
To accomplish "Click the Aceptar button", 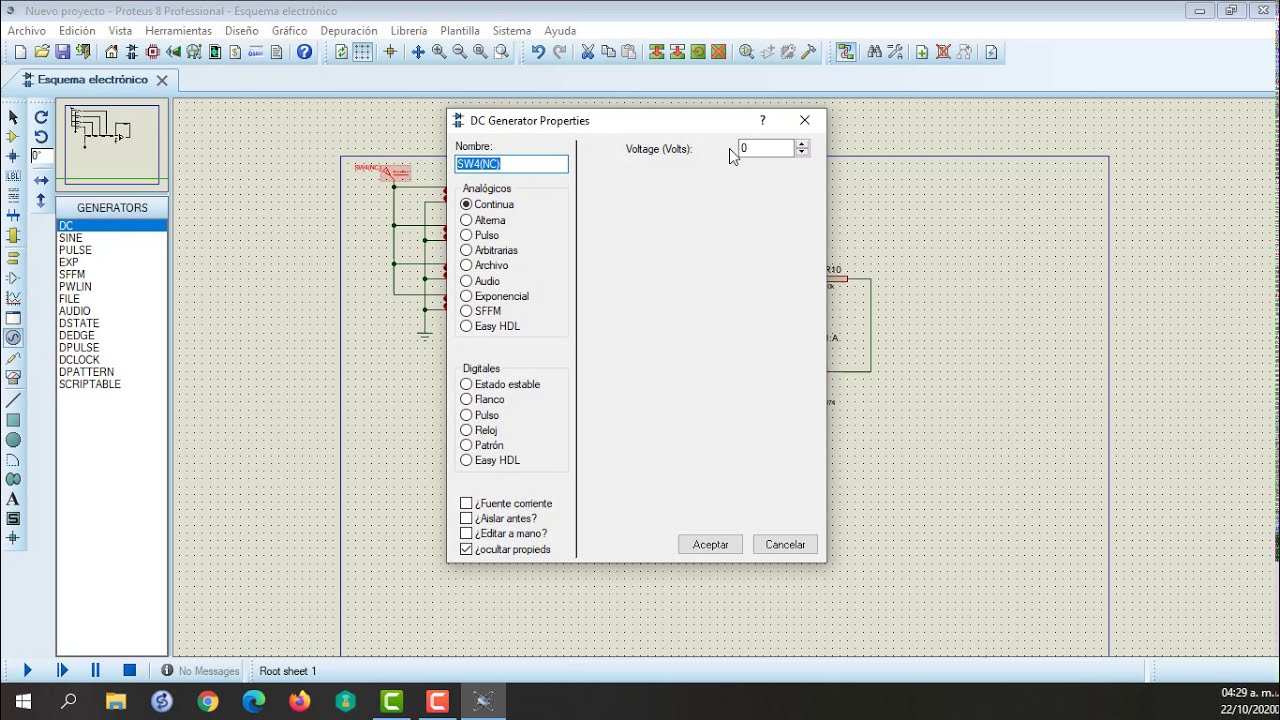I will pyautogui.click(x=710, y=544).
